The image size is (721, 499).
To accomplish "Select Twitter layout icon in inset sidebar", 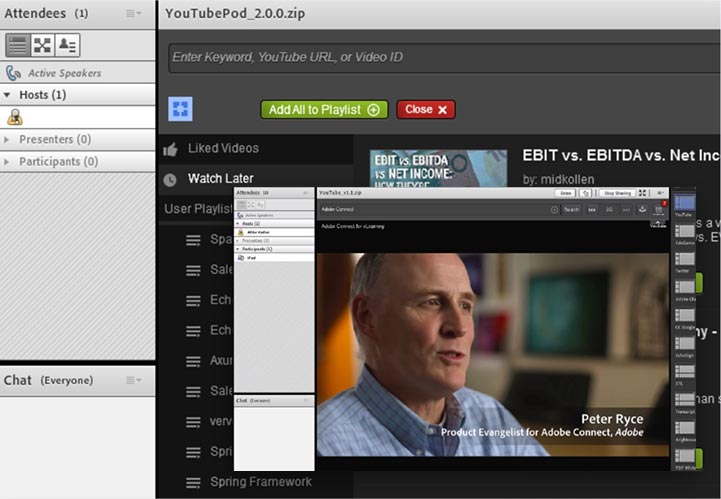I will pos(685,259).
